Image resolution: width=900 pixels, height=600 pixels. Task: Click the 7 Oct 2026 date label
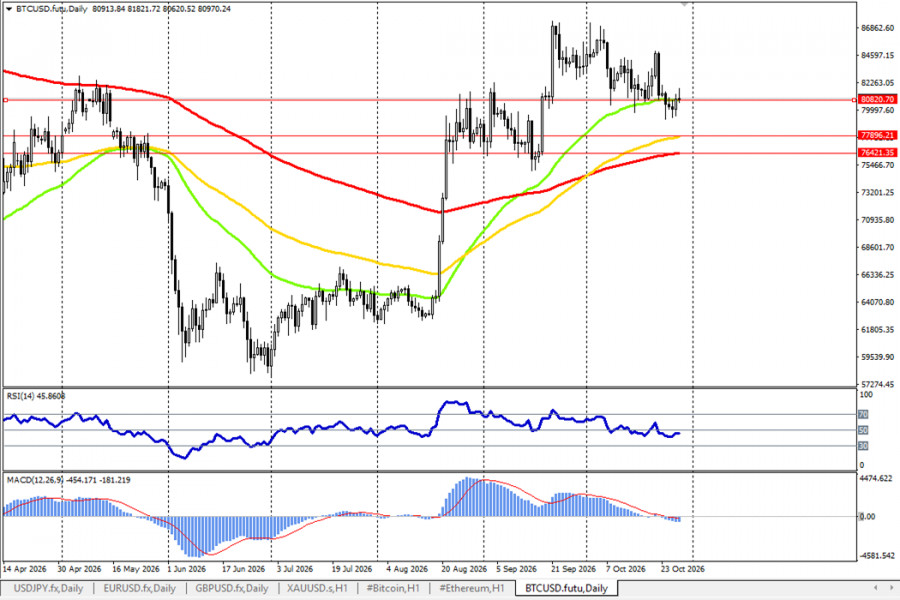click(x=626, y=569)
